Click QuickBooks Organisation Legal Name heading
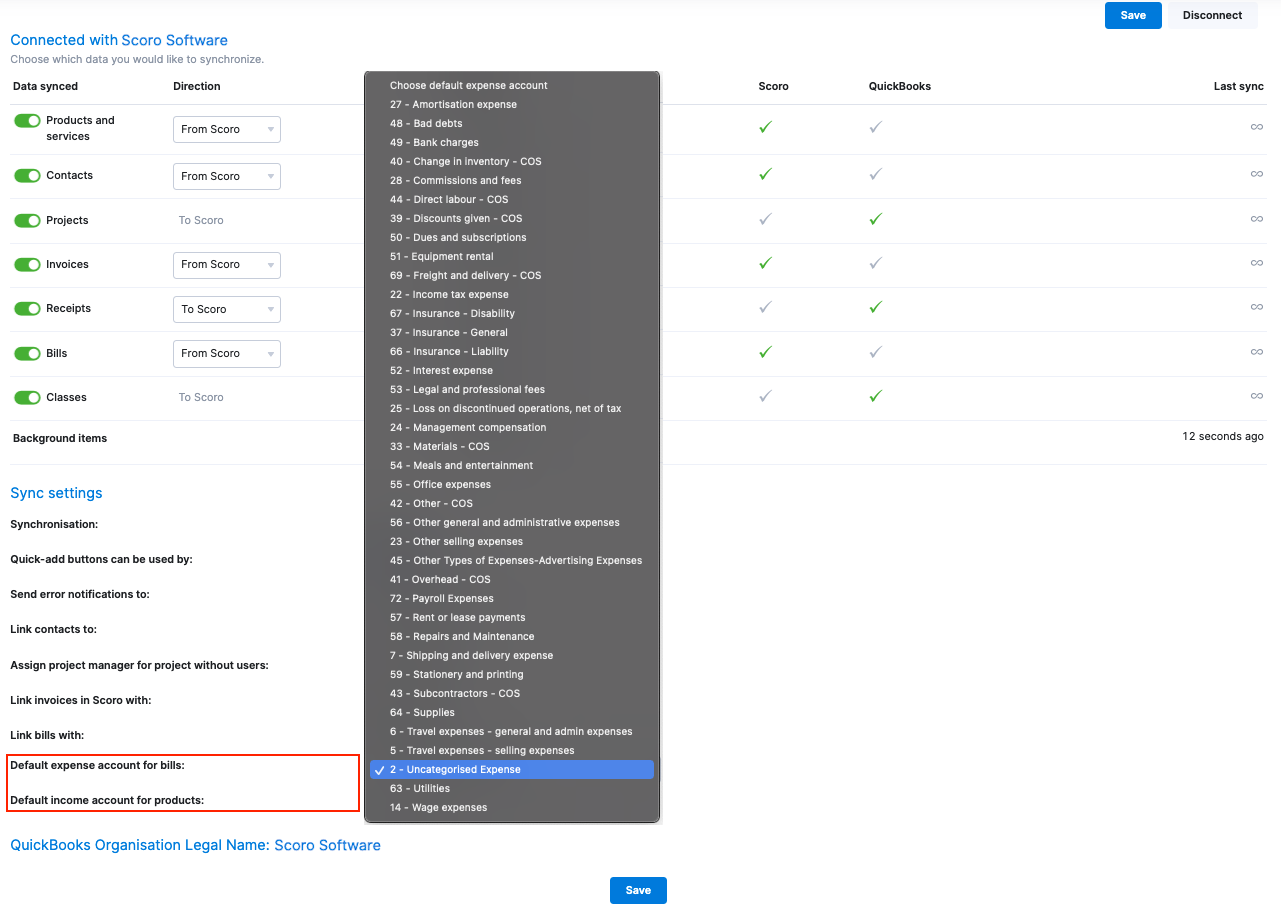The image size is (1281, 909). tap(195, 845)
